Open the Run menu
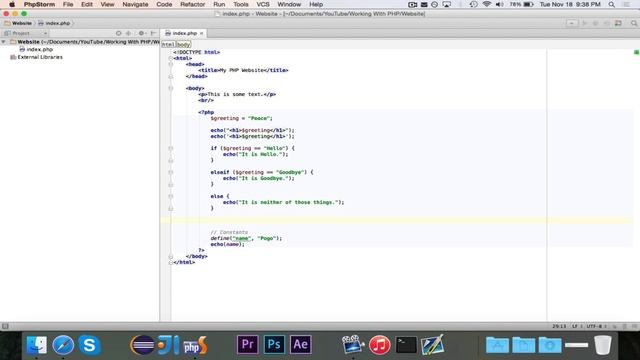This screenshot has height=360, width=640. click(x=219, y=4)
